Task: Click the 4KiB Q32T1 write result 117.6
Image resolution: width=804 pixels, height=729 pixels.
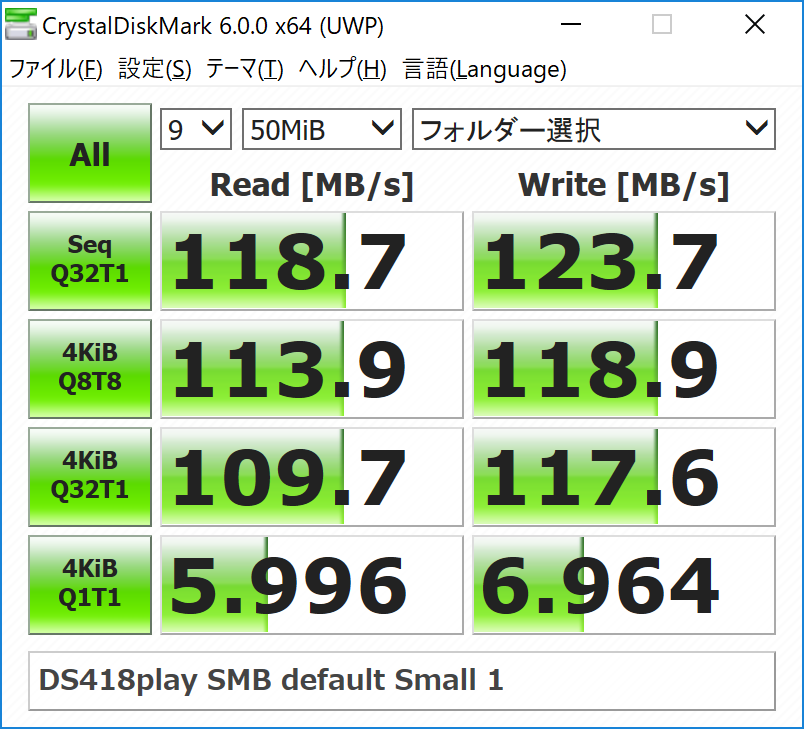Action: click(624, 477)
